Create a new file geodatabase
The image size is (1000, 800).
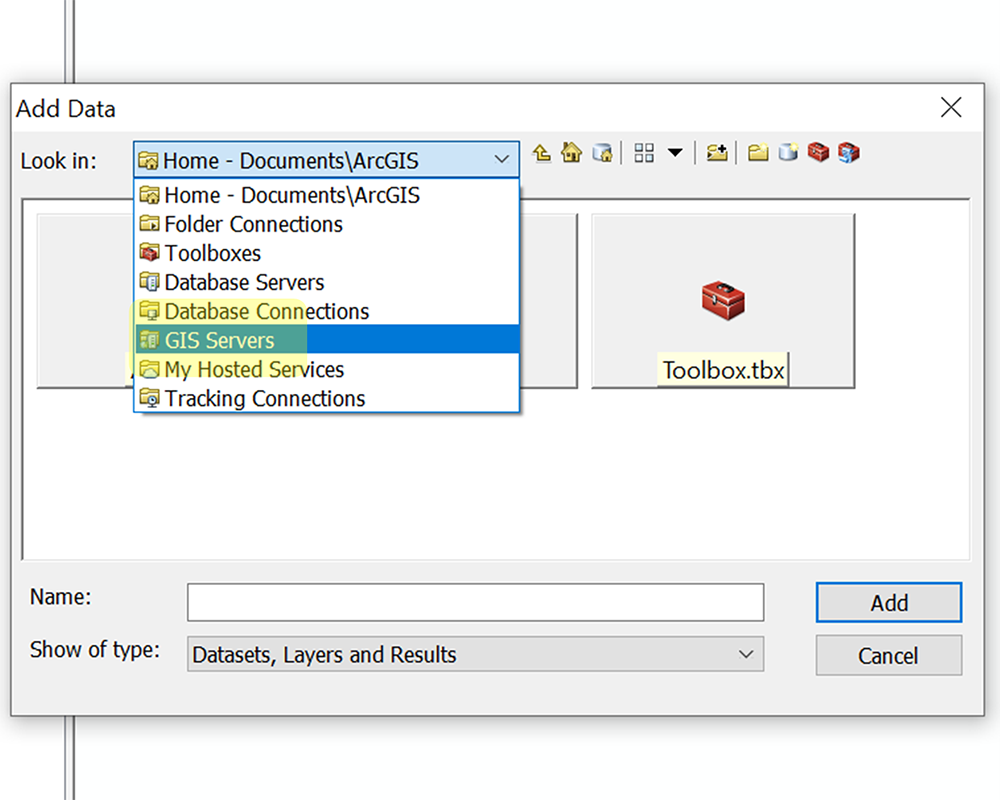tap(789, 152)
